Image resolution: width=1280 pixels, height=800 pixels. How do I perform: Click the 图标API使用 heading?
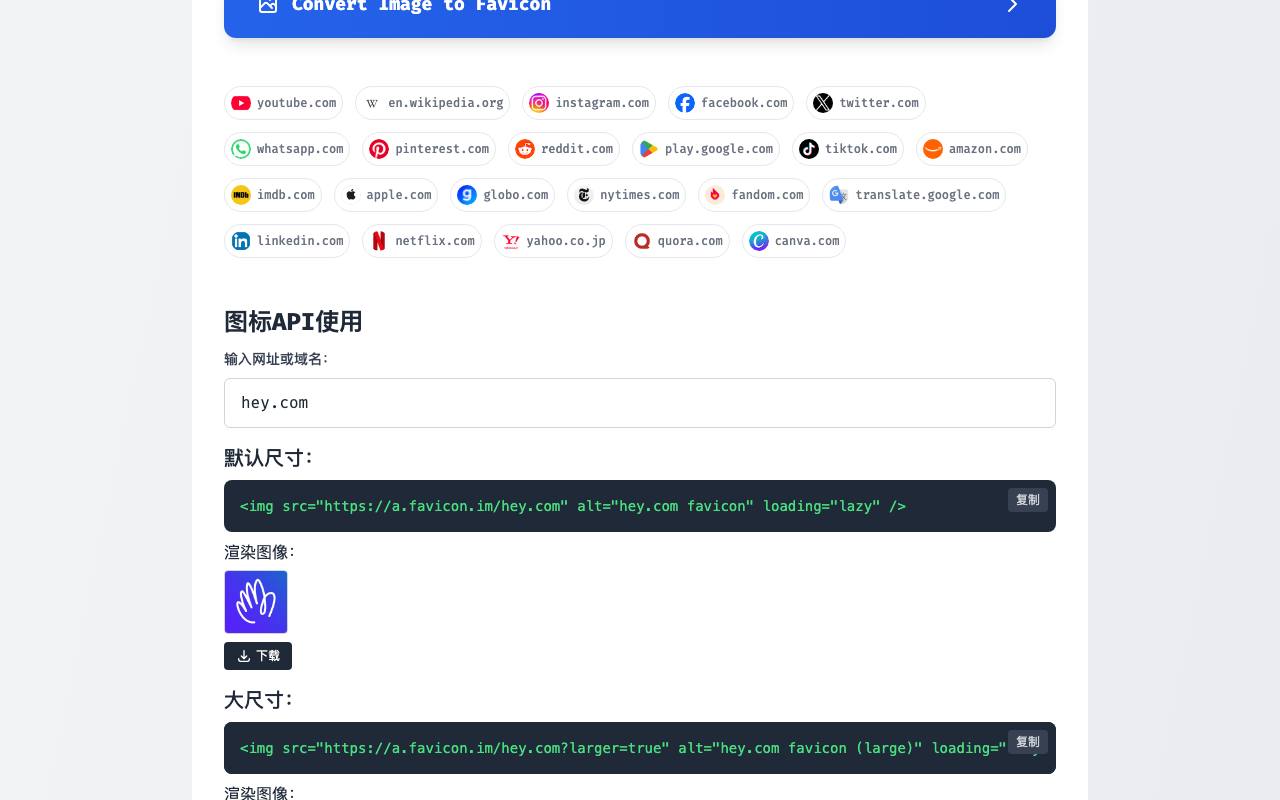coord(293,322)
